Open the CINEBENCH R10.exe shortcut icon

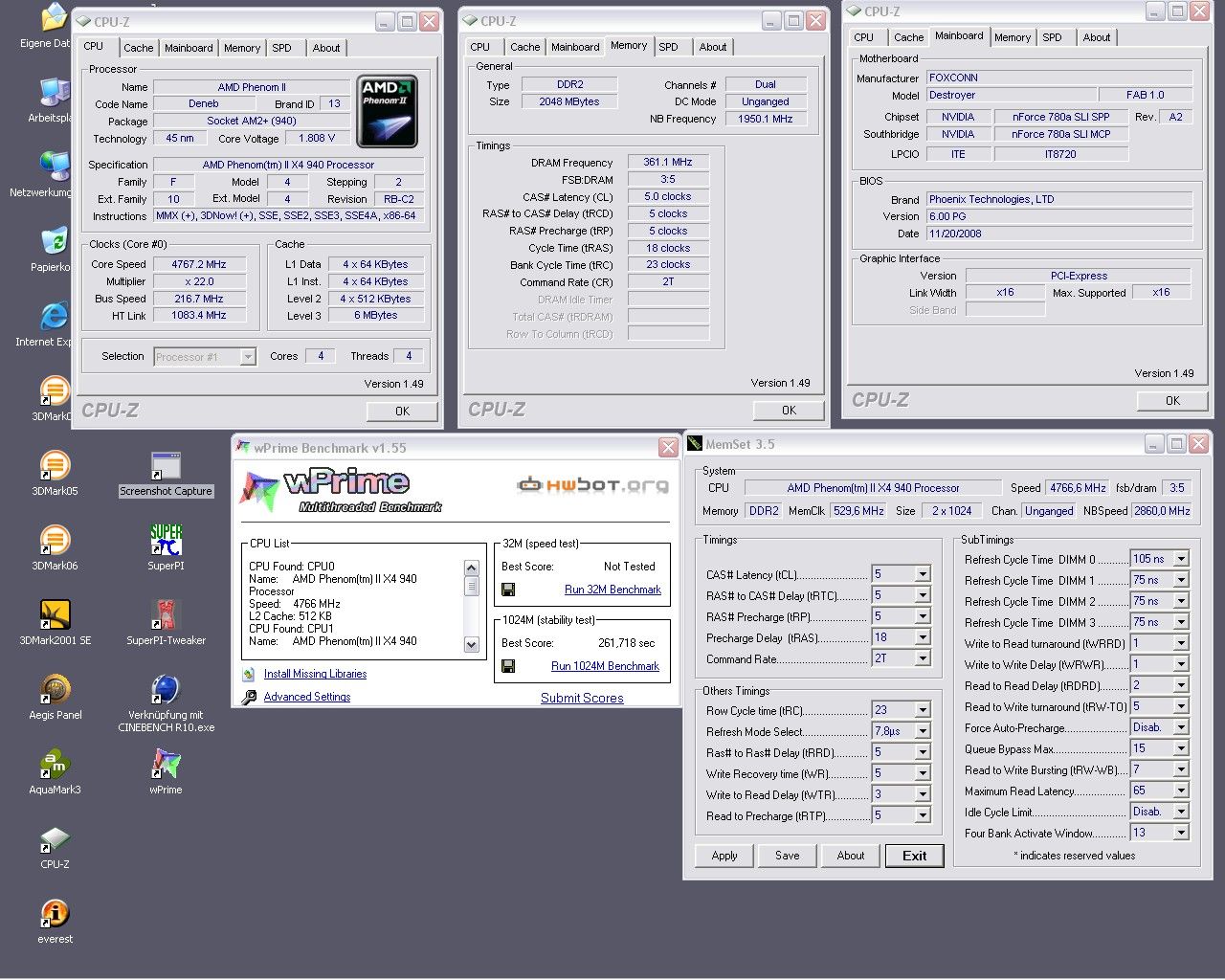click(166, 690)
